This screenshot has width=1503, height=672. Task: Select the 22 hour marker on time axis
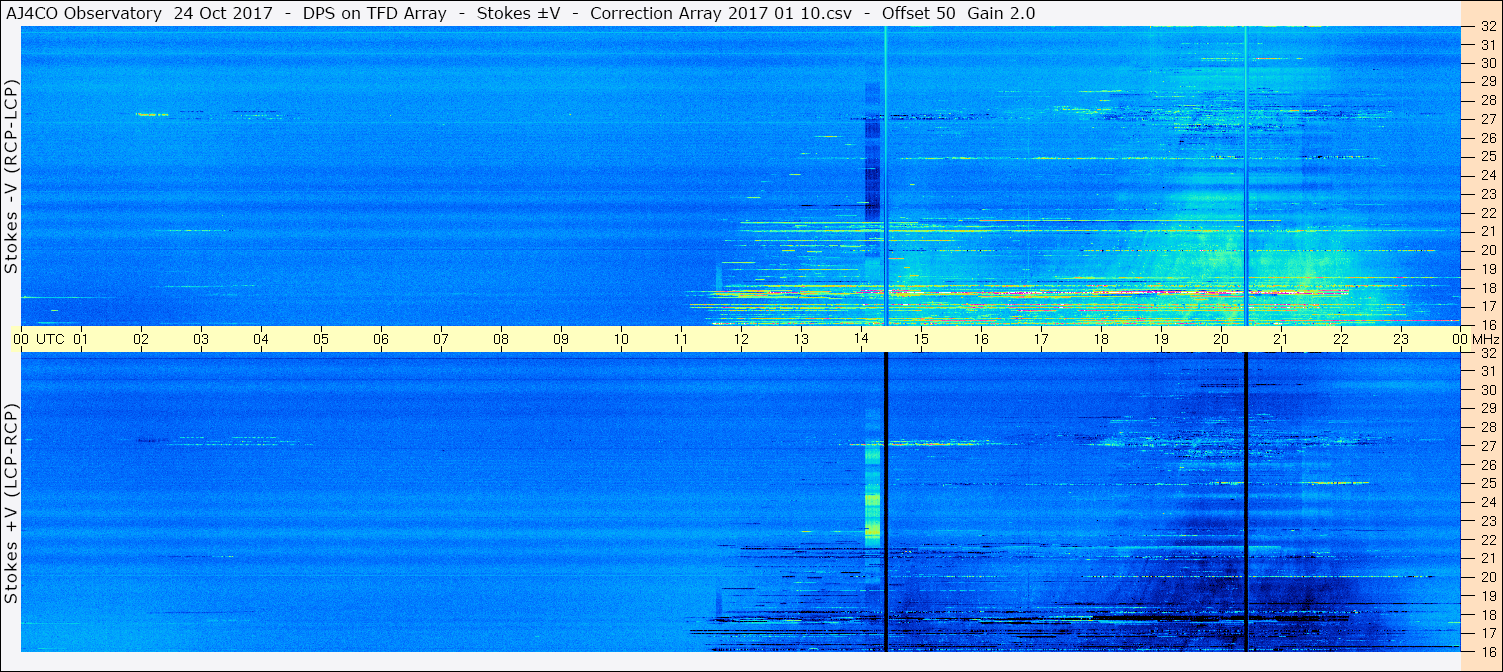pos(1341,339)
